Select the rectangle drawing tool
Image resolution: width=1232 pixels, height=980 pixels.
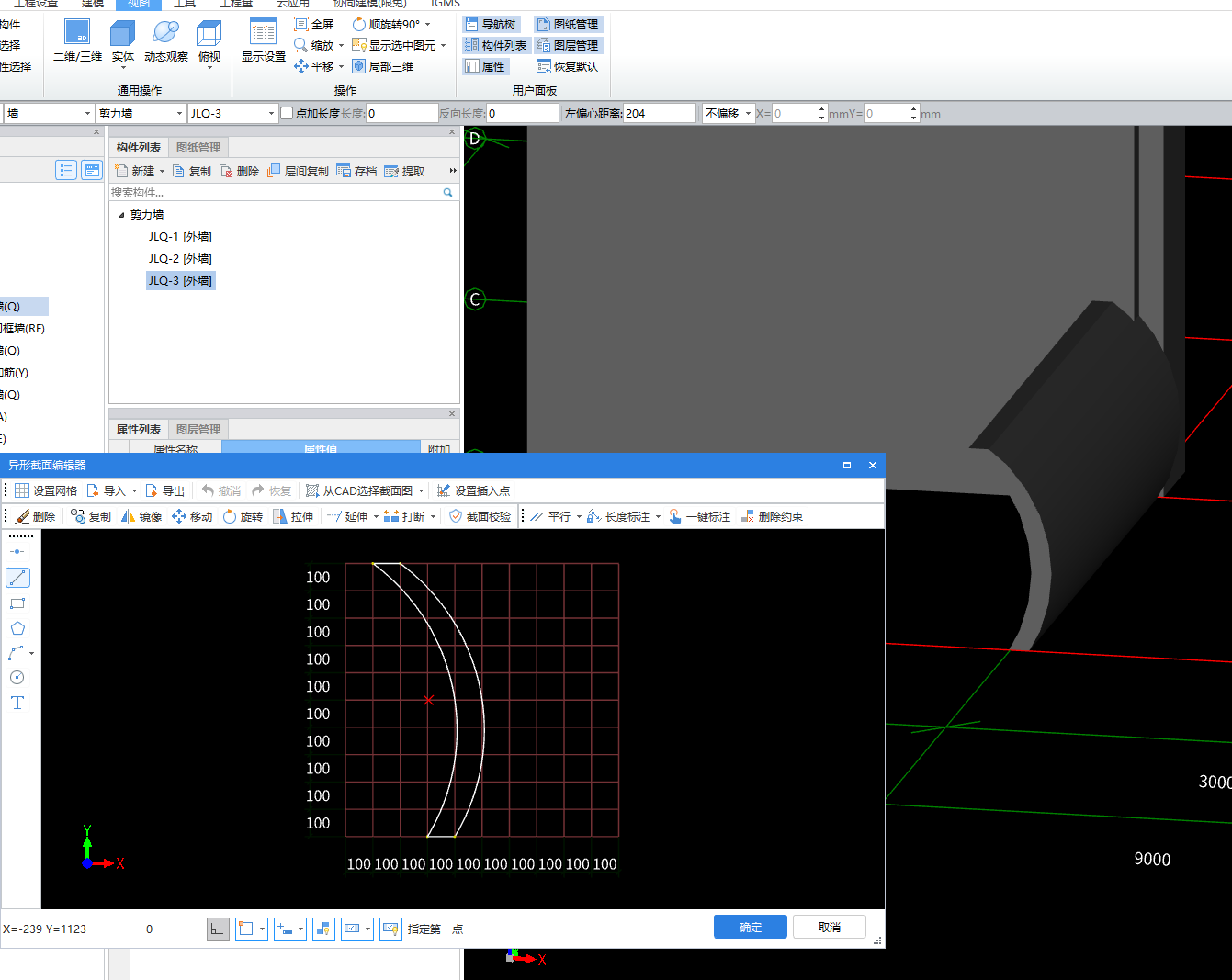(17, 603)
